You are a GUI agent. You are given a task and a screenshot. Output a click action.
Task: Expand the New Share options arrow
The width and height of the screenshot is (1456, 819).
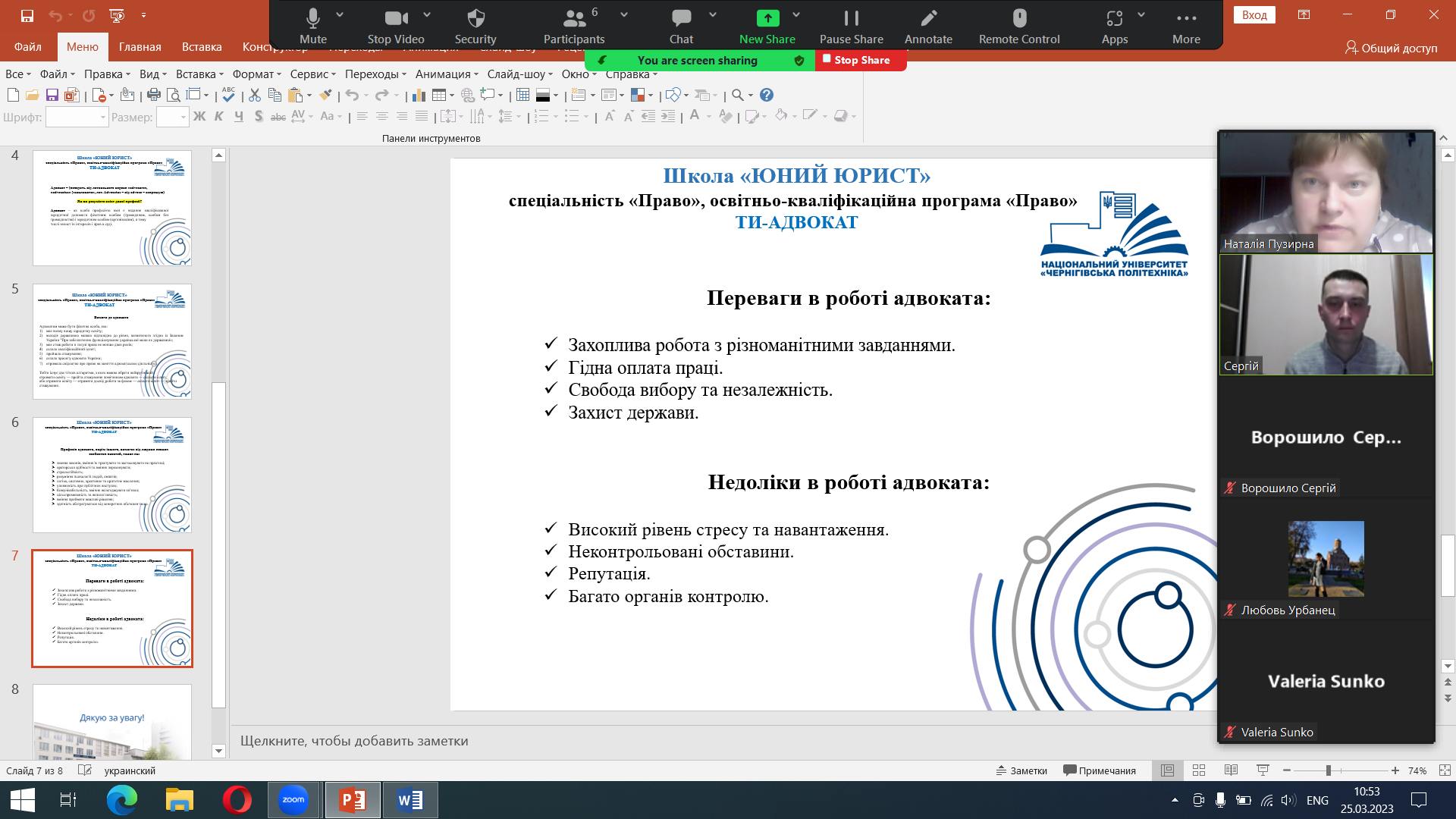pyautogui.click(x=796, y=14)
